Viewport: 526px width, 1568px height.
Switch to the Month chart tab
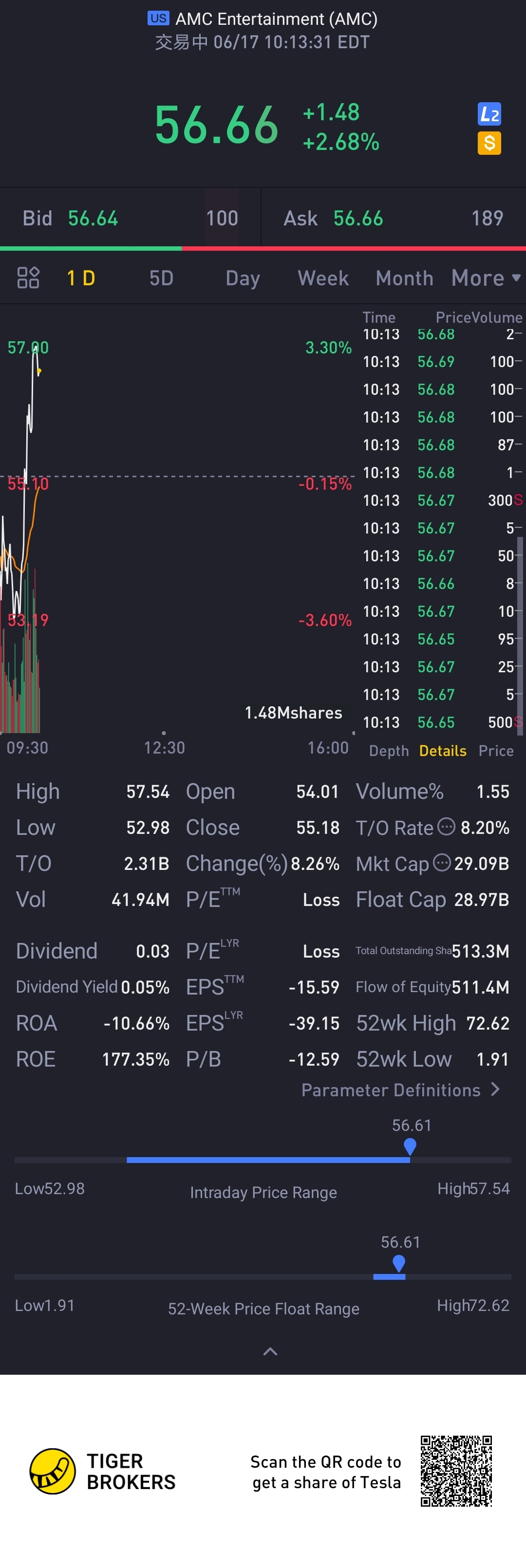(x=404, y=278)
